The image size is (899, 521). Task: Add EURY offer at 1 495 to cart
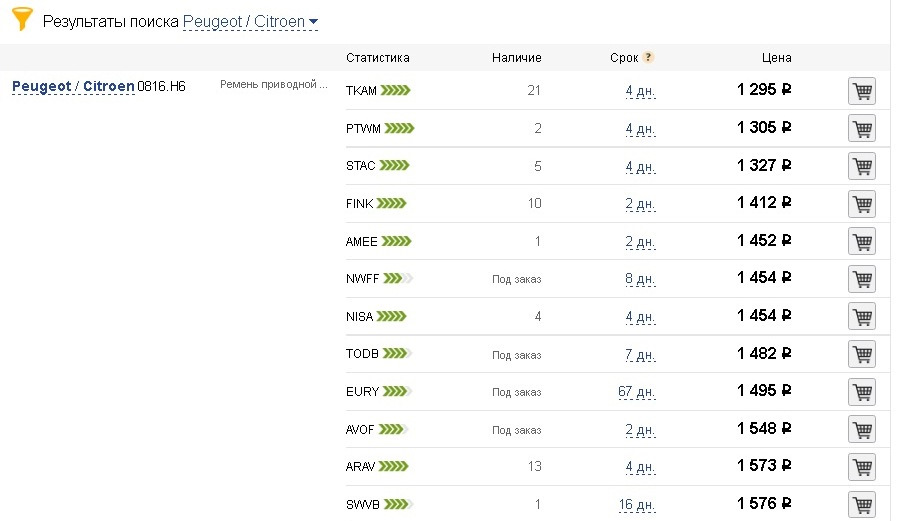point(862,392)
